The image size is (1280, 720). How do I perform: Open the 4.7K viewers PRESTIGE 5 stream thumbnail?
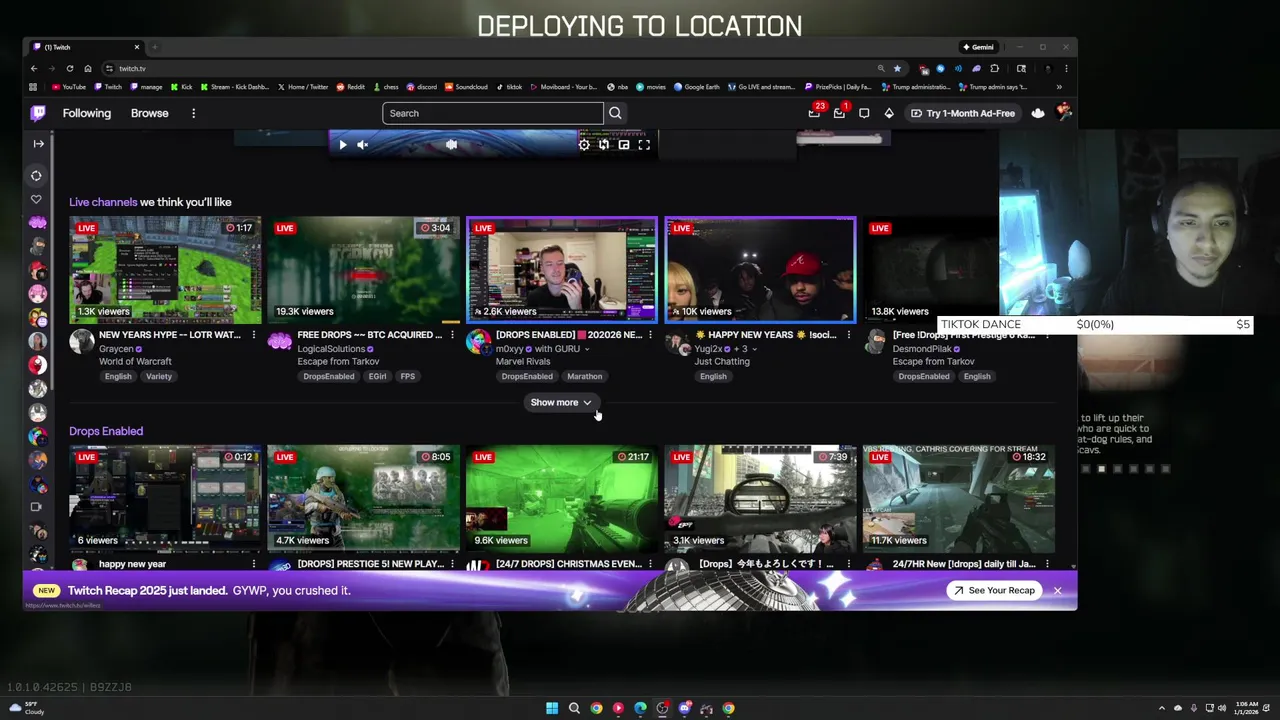(x=363, y=498)
